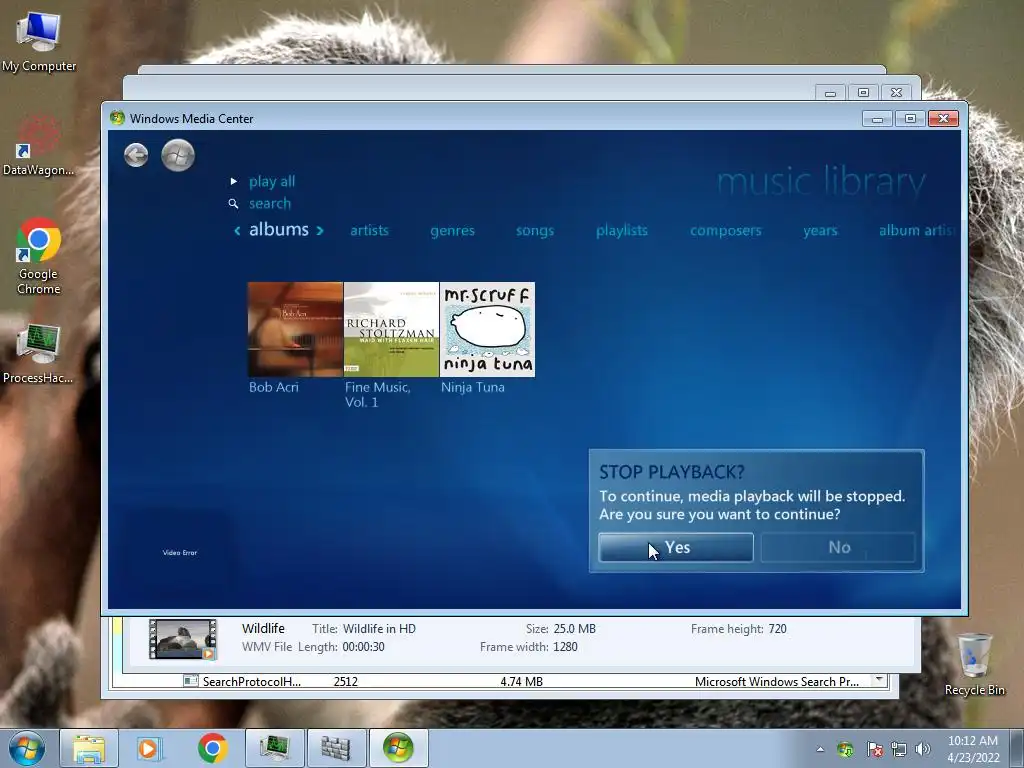Maximize the window behind Media Center
Viewport: 1024px width, 768px height.
coord(863,93)
